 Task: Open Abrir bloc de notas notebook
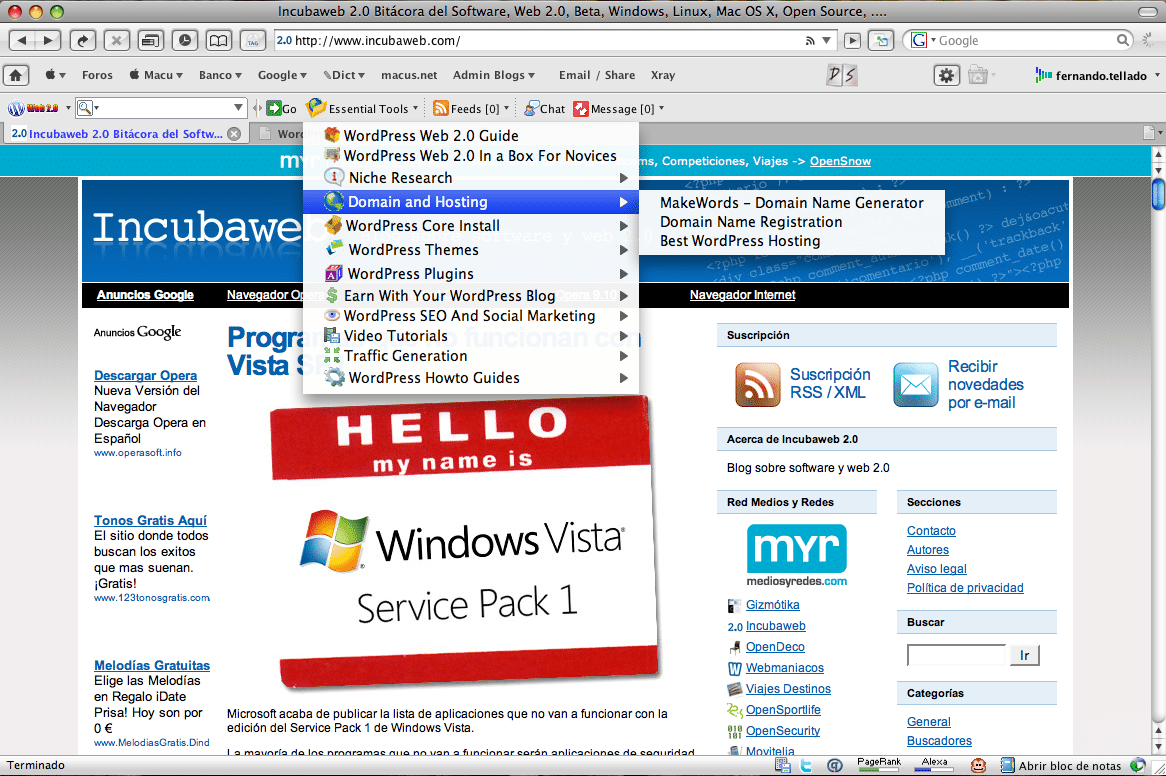1060,766
